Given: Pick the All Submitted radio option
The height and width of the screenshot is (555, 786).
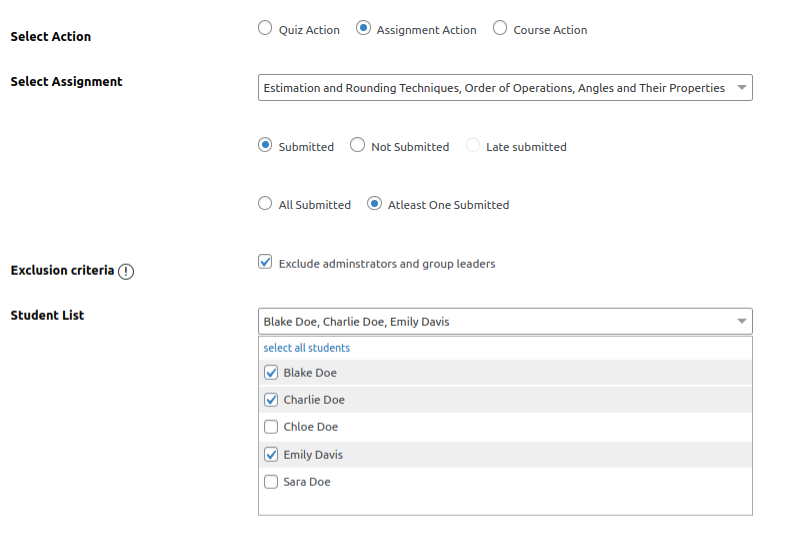Looking at the screenshot, I should [x=265, y=203].
